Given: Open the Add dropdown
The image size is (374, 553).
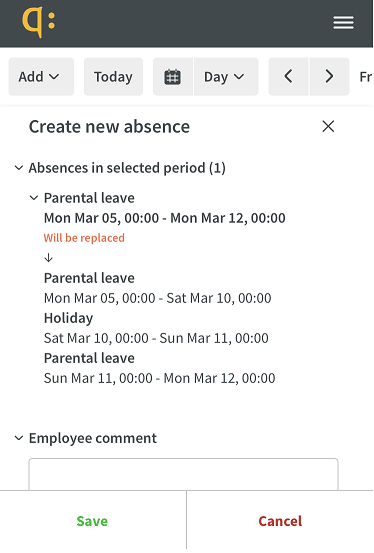Looking at the screenshot, I should 41,77.
